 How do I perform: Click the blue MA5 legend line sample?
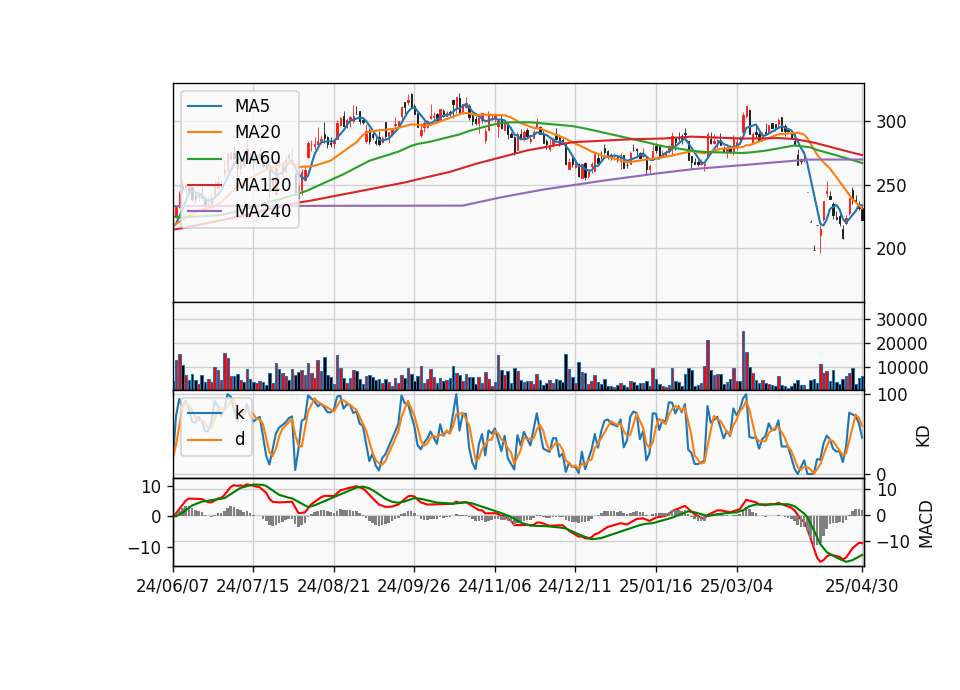pyautogui.click(x=204, y=106)
